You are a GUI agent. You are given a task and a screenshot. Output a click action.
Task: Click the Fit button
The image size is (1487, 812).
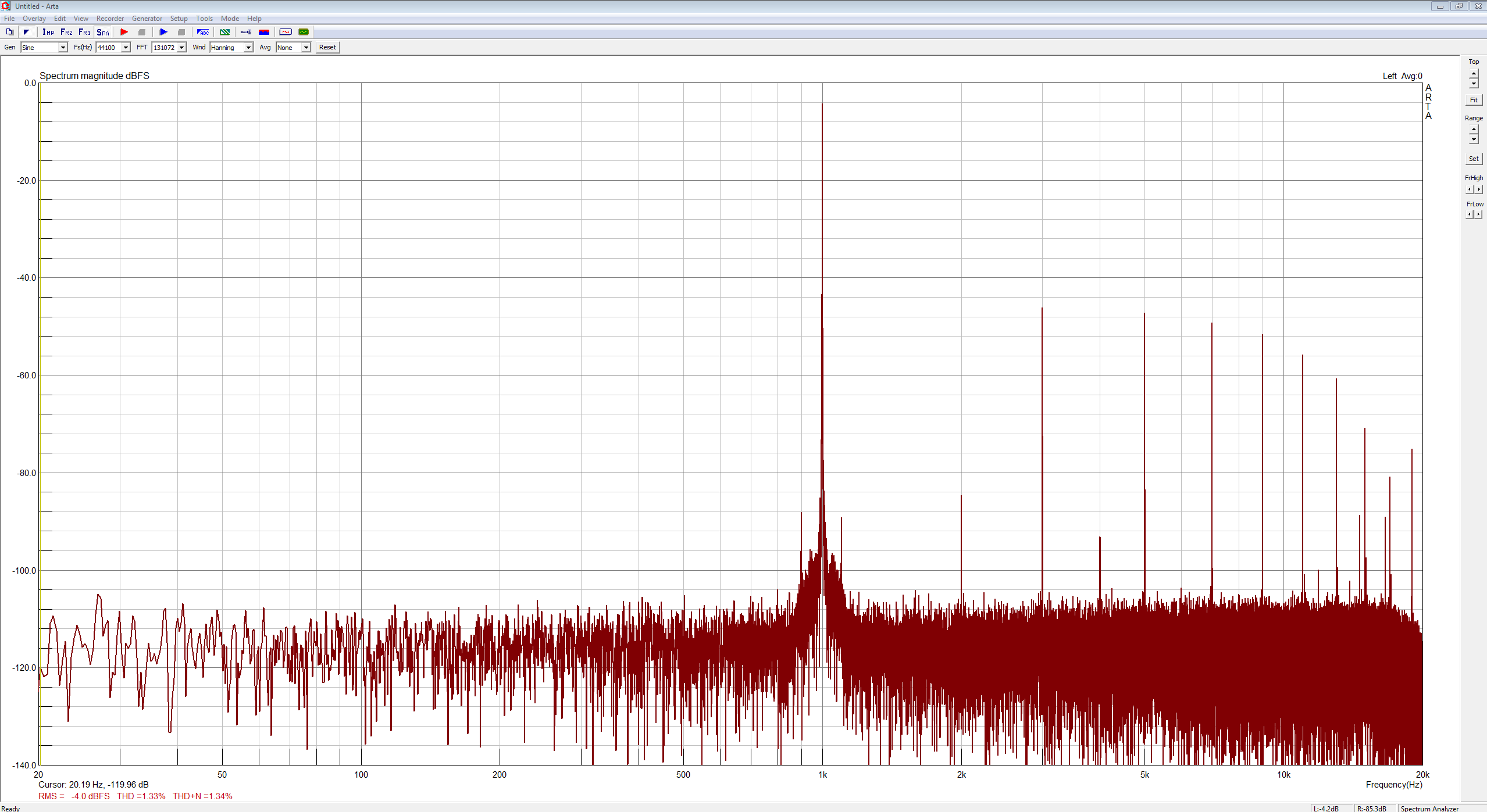click(x=1474, y=100)
